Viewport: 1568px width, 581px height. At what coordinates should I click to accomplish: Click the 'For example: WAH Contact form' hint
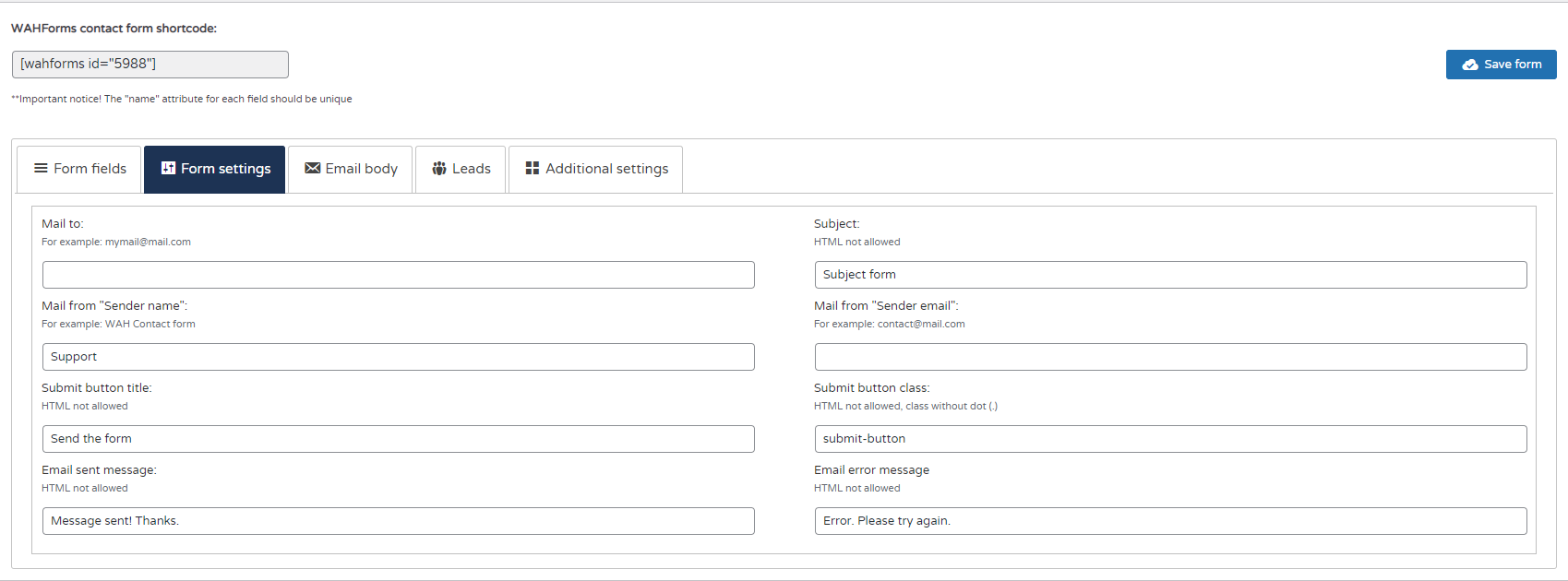pos(118,325)
